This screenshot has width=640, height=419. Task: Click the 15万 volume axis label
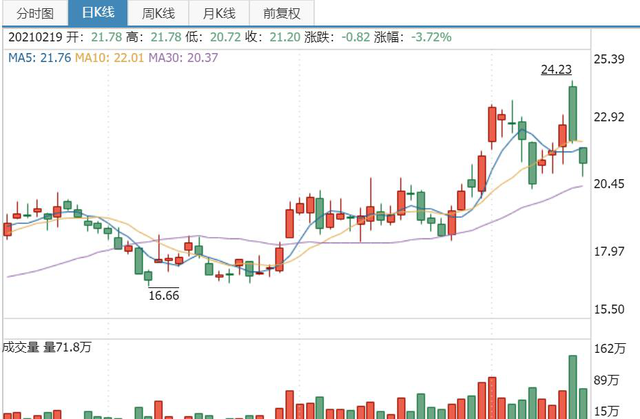607,411
